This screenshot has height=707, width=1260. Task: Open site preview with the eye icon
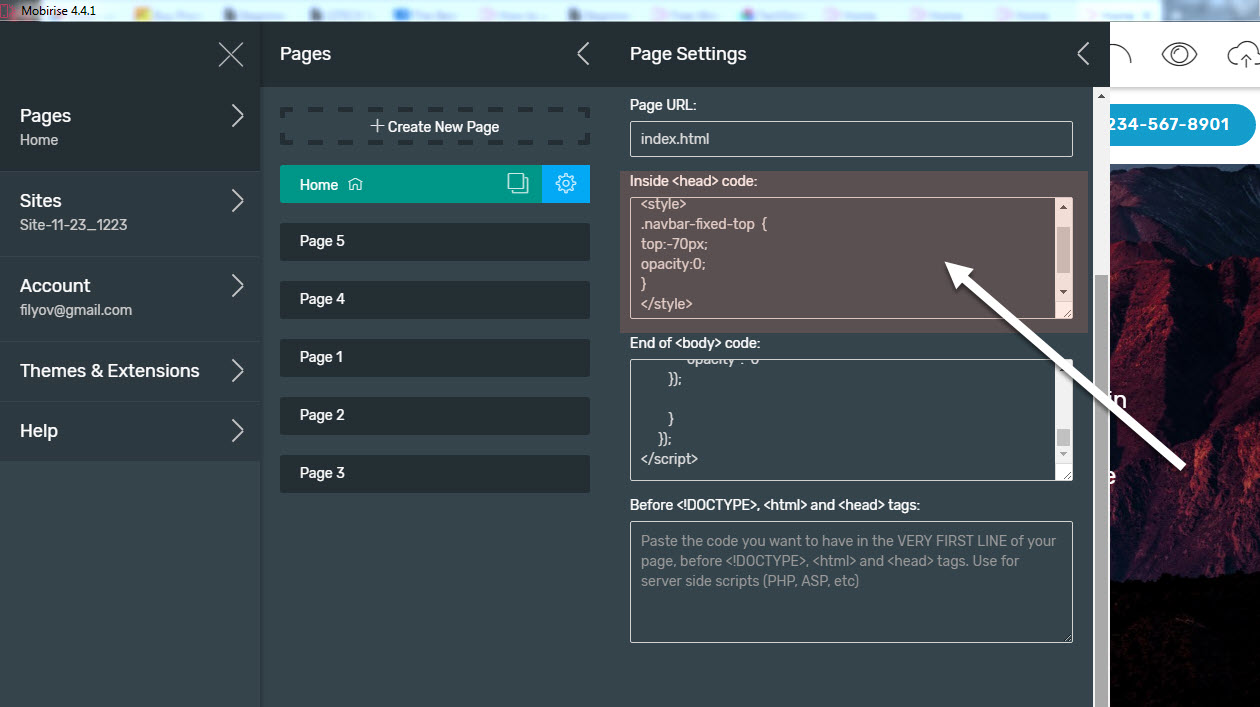point(1179,55)
